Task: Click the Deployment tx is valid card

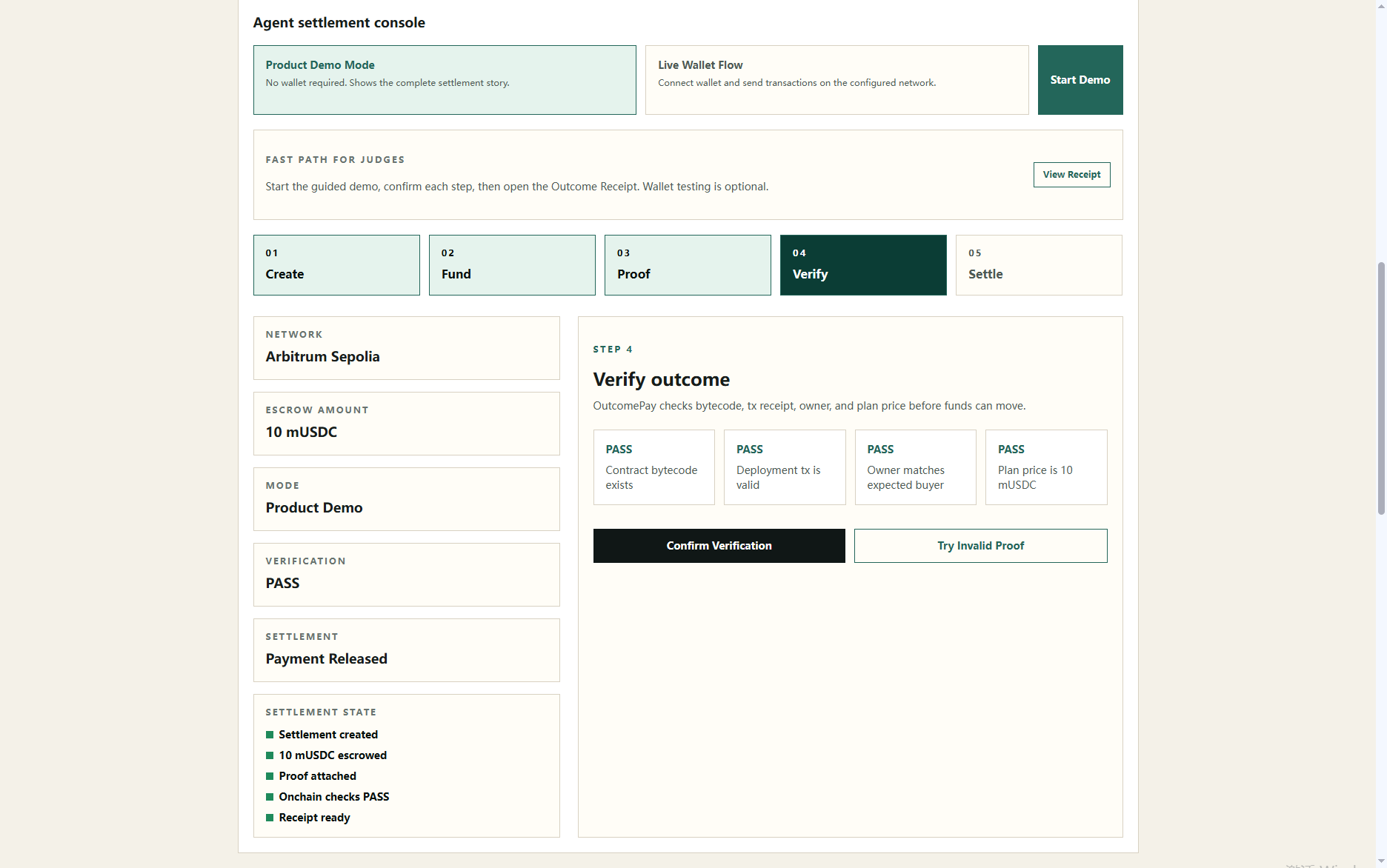Action: click(x=785, y=467)
